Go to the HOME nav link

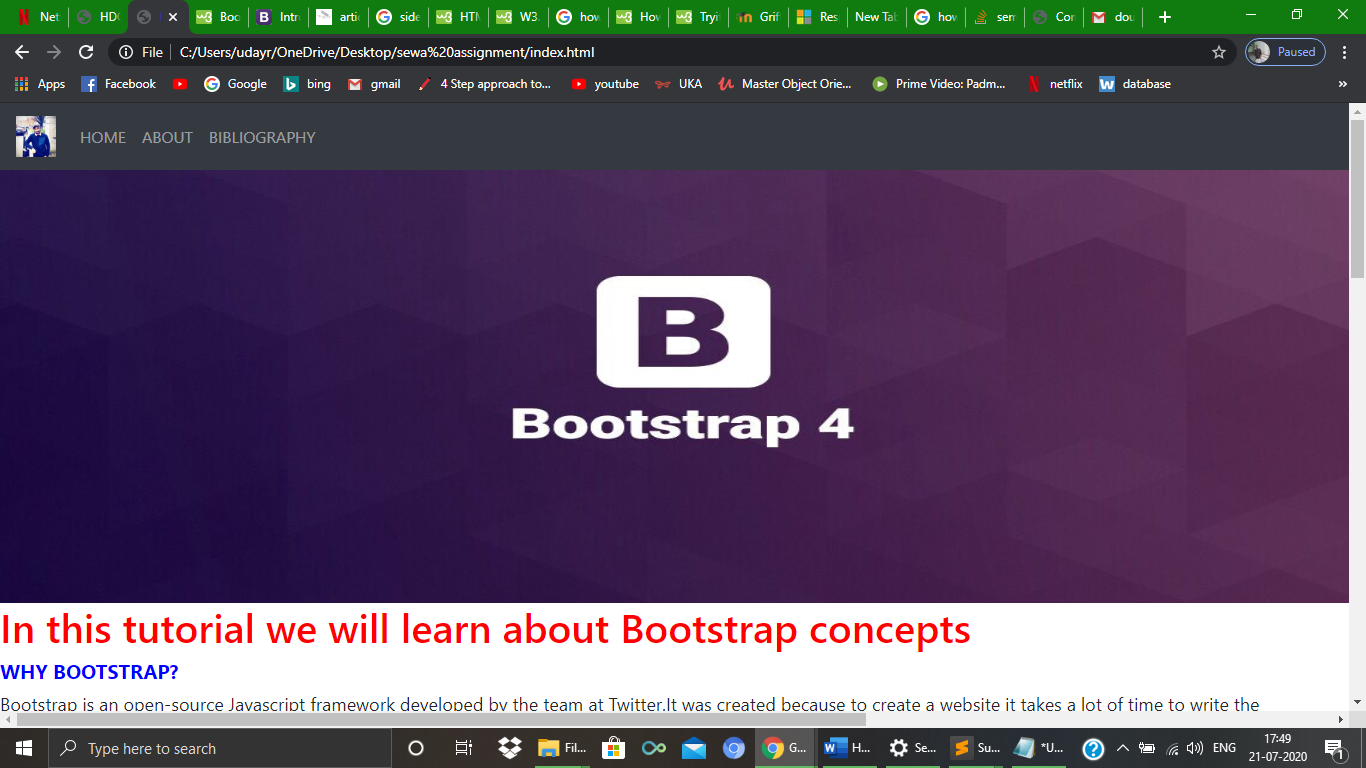[103, 138]
